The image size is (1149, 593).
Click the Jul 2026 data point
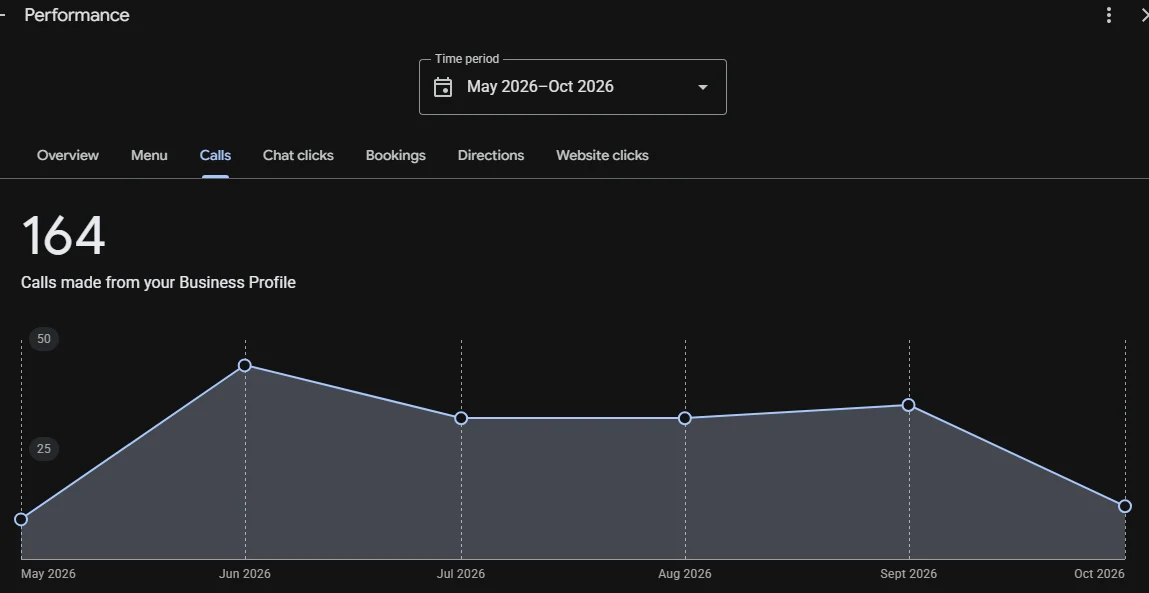coord(461,418)
